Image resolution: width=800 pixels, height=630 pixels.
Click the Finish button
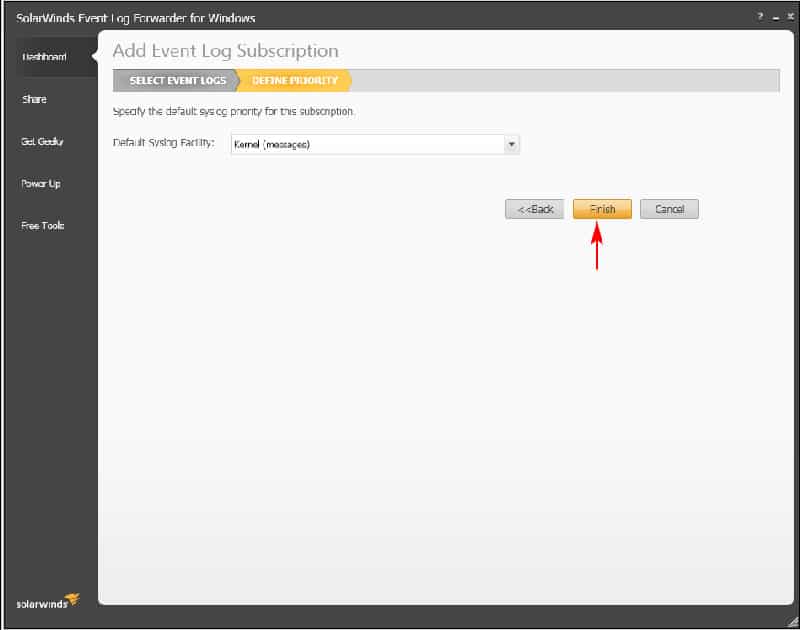(x=602, y=209)
